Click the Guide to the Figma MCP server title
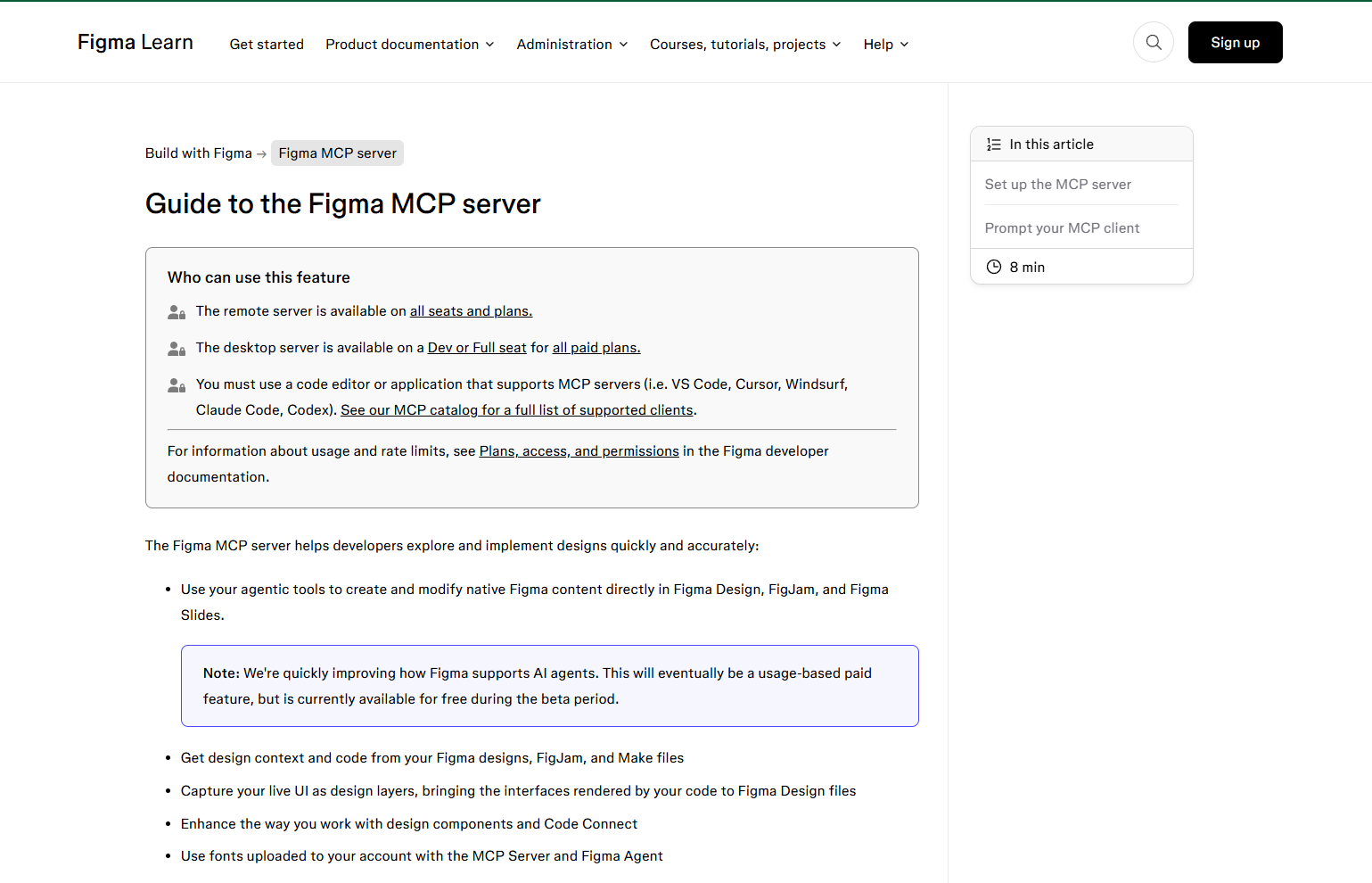Viewport: 1372px width, 883px height. pyautogui.click(x=343, y=204)
